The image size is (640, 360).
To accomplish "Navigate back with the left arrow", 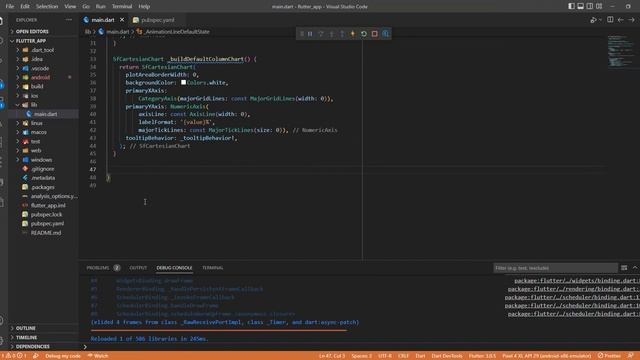I will [620, 20].
